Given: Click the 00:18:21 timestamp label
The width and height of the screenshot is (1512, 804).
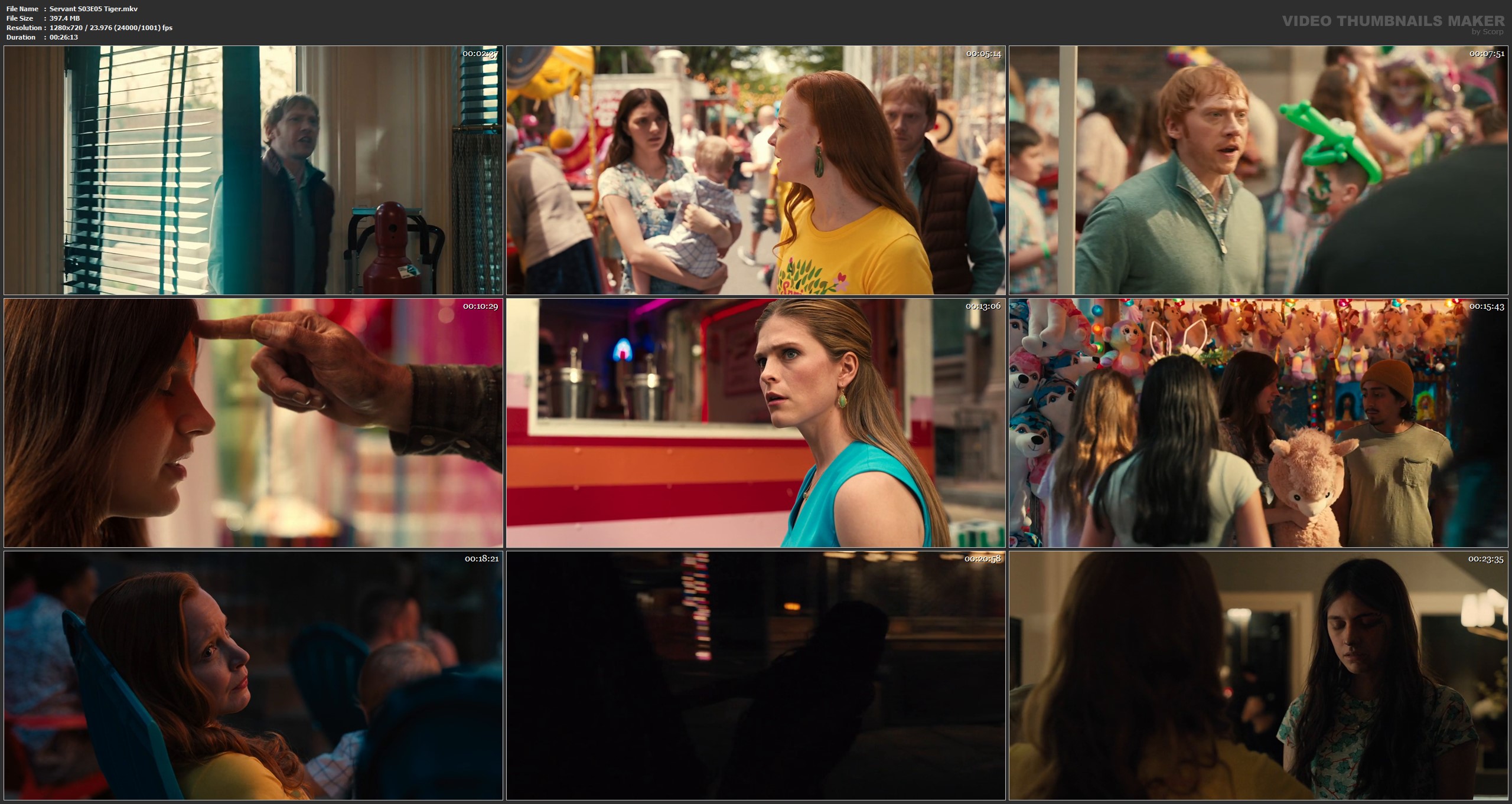Looking at the screenshot, I should pyautogui.click(x=481, y=558).
